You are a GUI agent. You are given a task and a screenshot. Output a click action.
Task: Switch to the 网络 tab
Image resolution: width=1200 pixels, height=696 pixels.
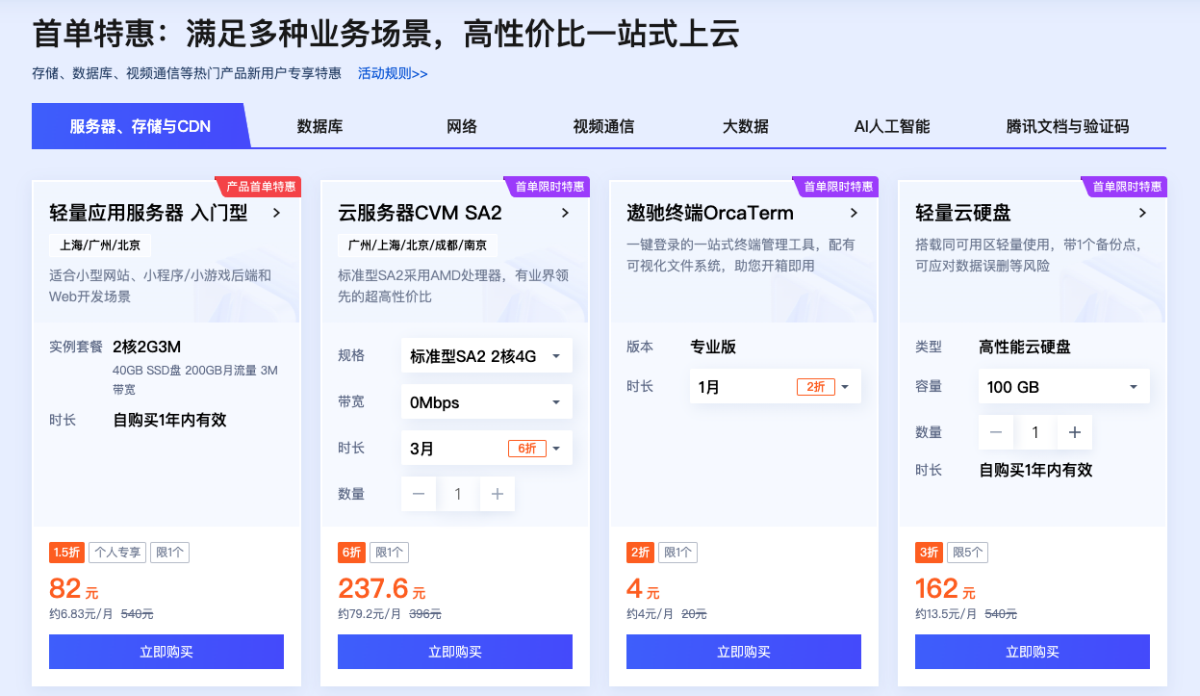click(462, 126)
